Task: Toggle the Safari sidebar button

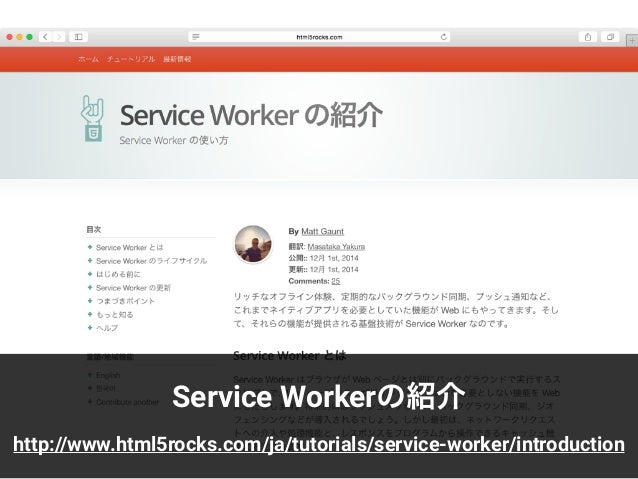Action: point(79,37)
